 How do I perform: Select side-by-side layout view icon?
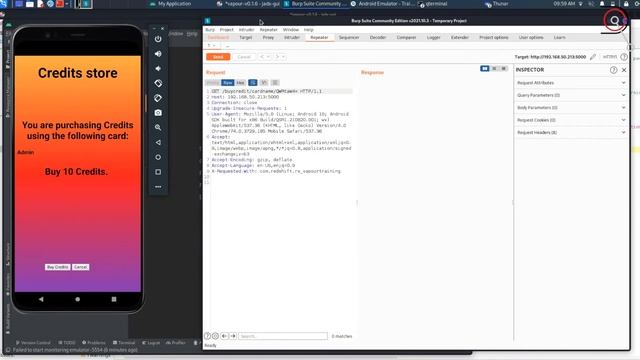(x=484, y=69)
